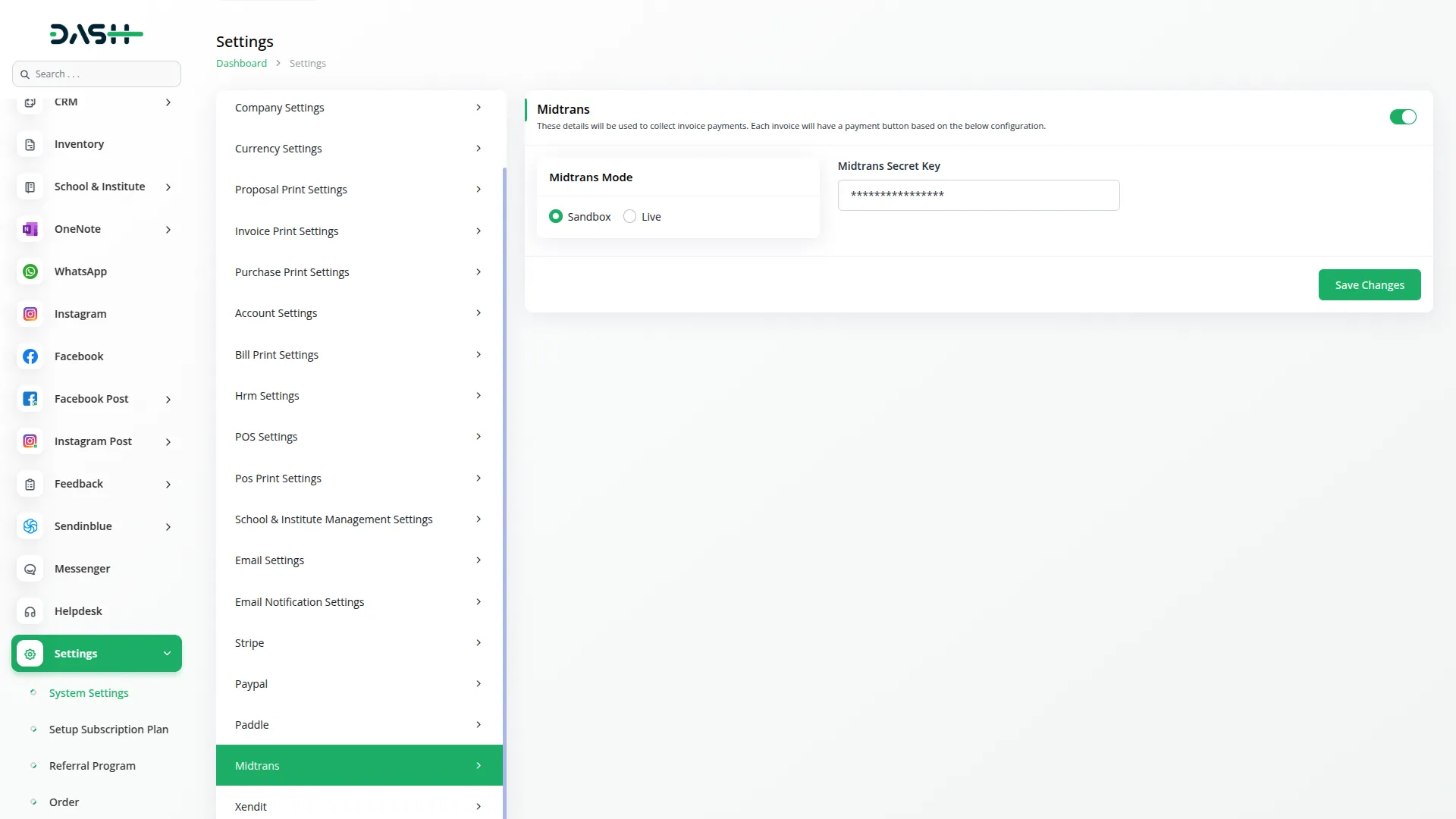Viewport: 1456px width, 819px height.
Task: Select the Sendinblue icon
Action: 30,526
